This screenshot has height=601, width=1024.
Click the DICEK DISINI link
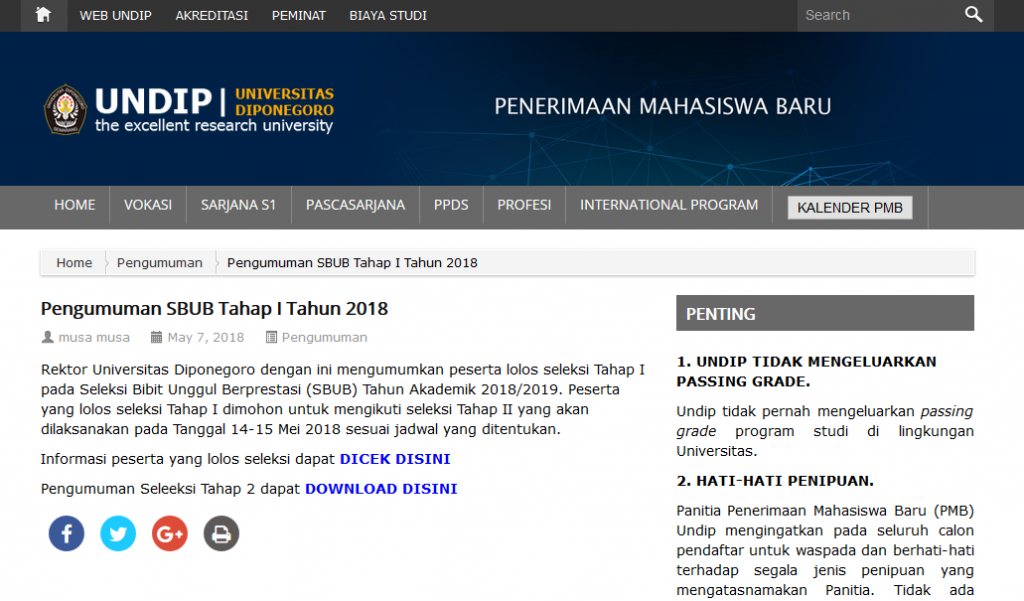point(395,459)
